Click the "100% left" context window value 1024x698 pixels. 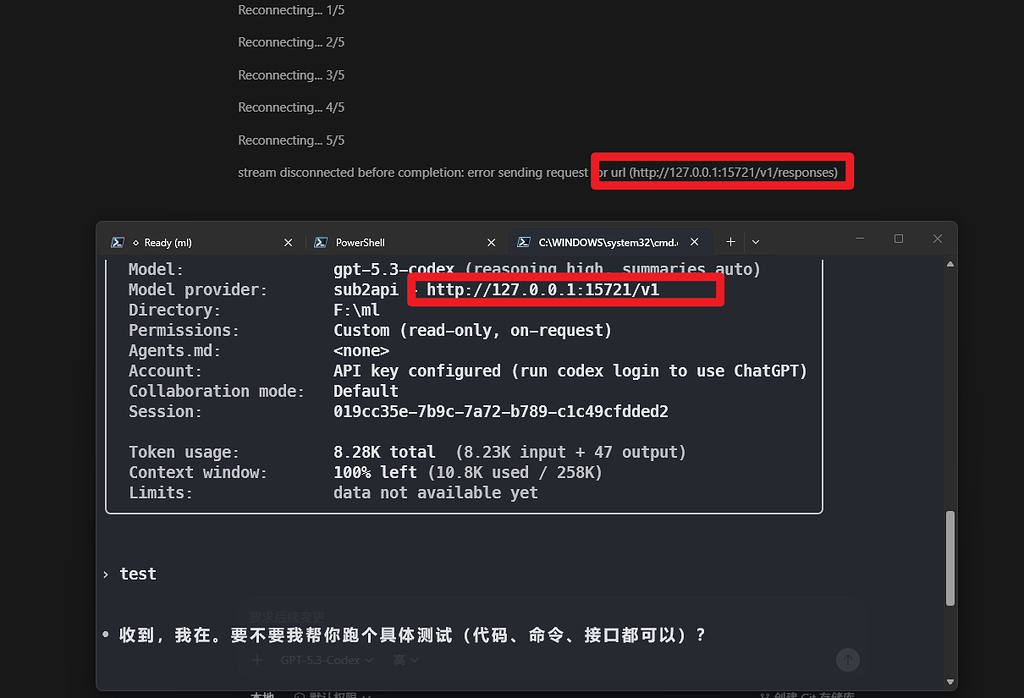(375, 472)
